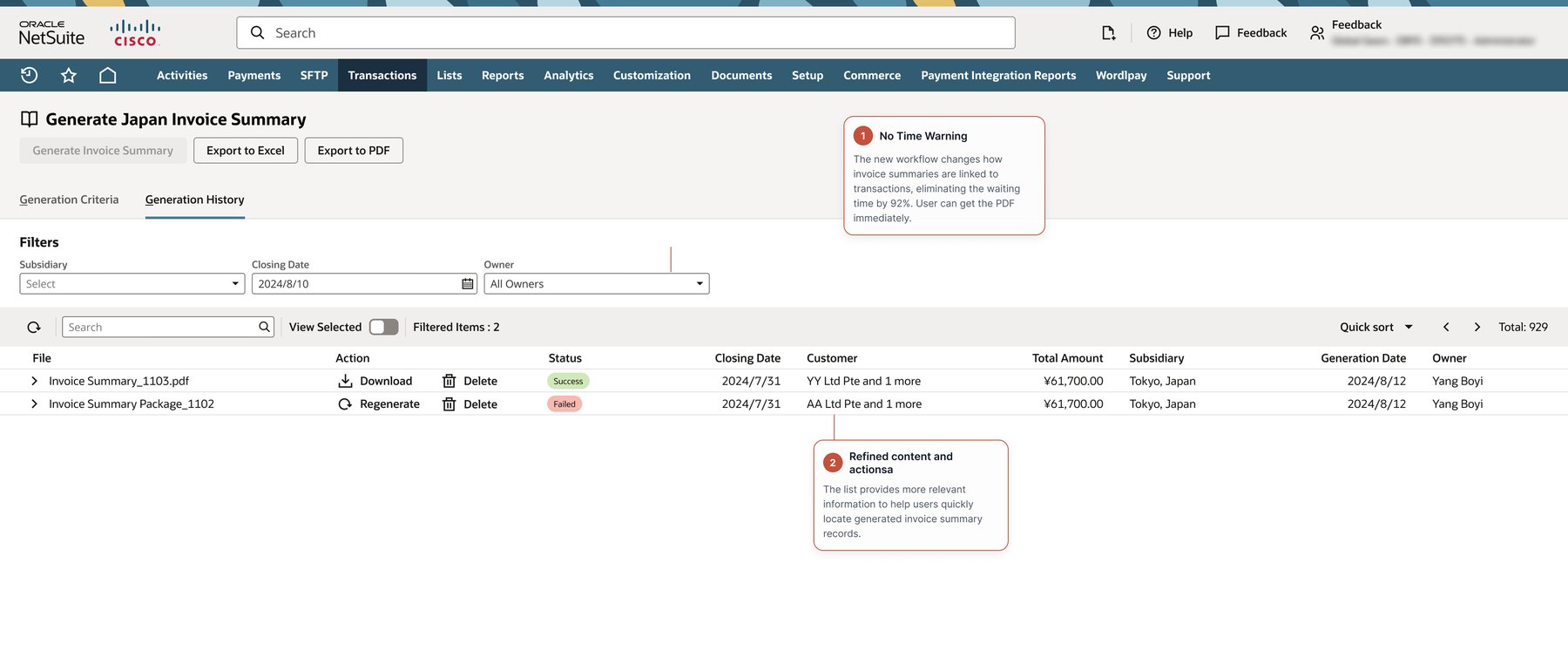Screen dimensions: 1568x671
Task: Delete Invoice Summary Package_1102 row
Action: (470, 404)
